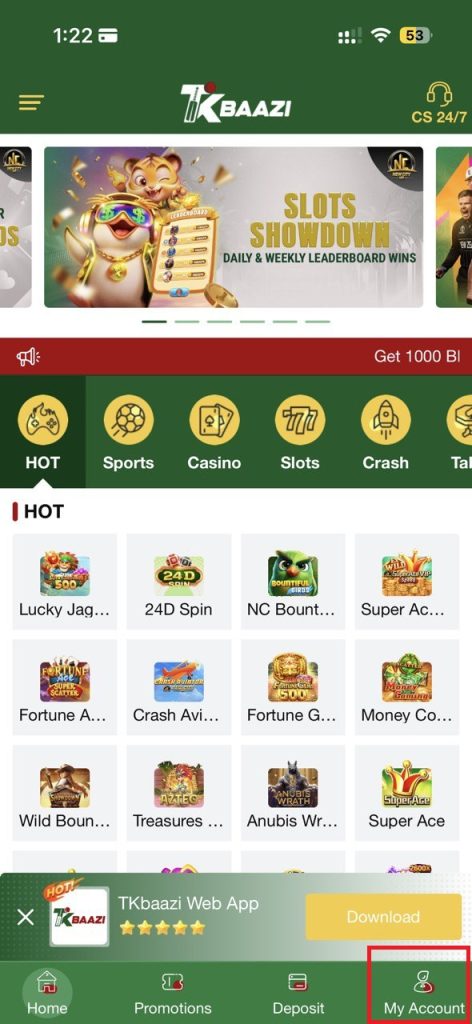Viewport: 472px width, 1024px height.
Task: Open the Deposit tab
Action: pyautogui.click(x=298, y=993)
